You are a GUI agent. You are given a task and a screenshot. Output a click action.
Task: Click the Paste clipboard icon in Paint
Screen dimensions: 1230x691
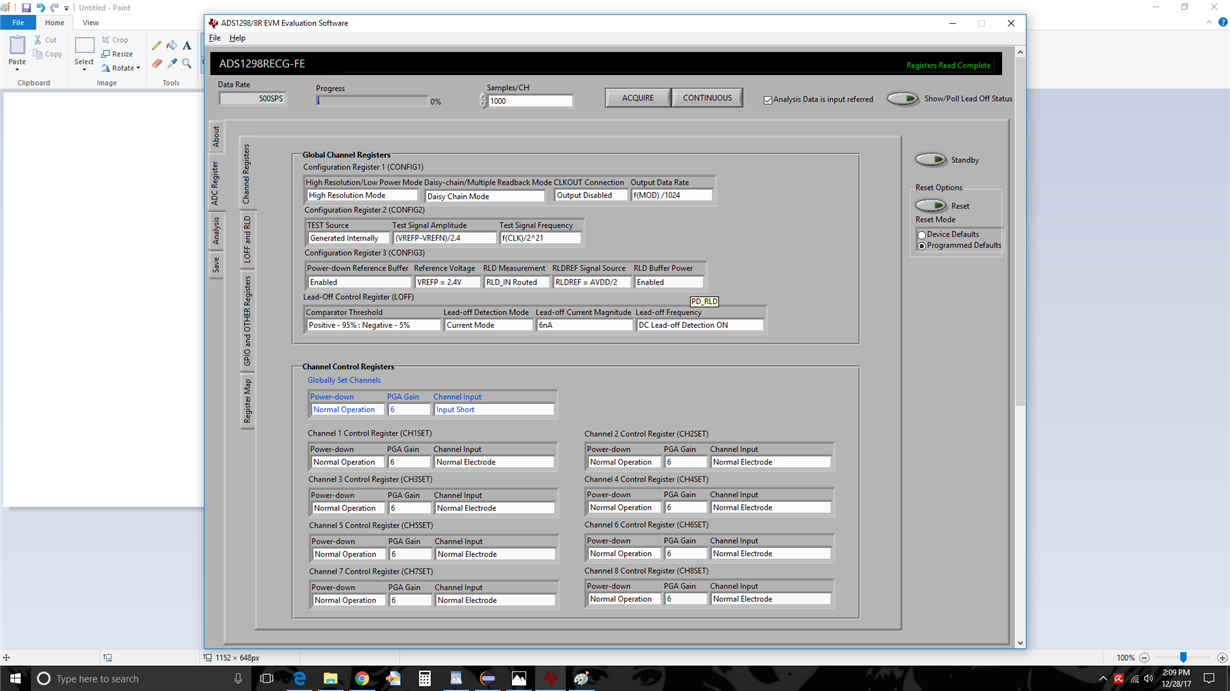coord(17,46)
